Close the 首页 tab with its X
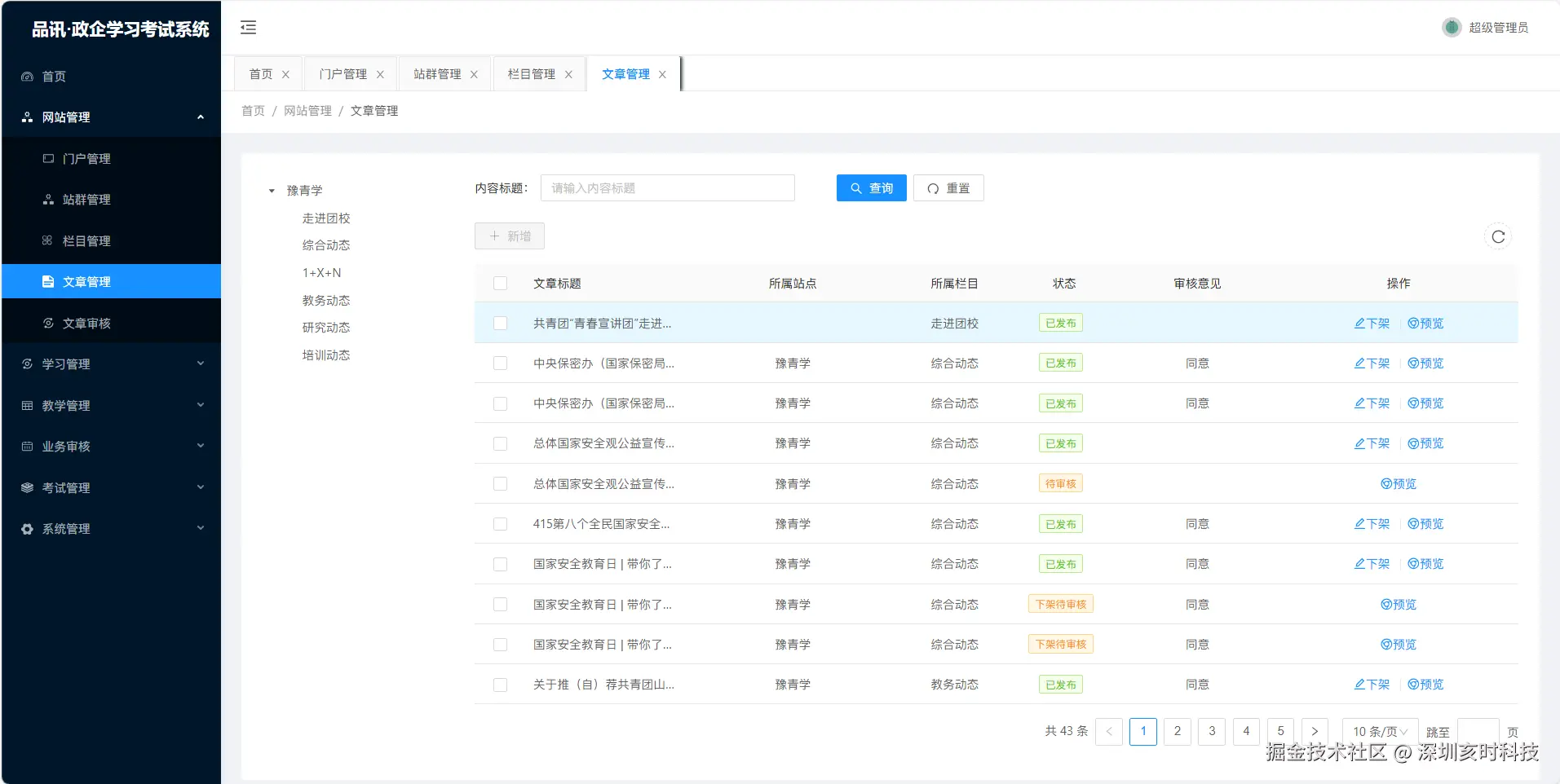Image resolution: width=1560 pixels, height=784 pixels. tap(285, 74)
